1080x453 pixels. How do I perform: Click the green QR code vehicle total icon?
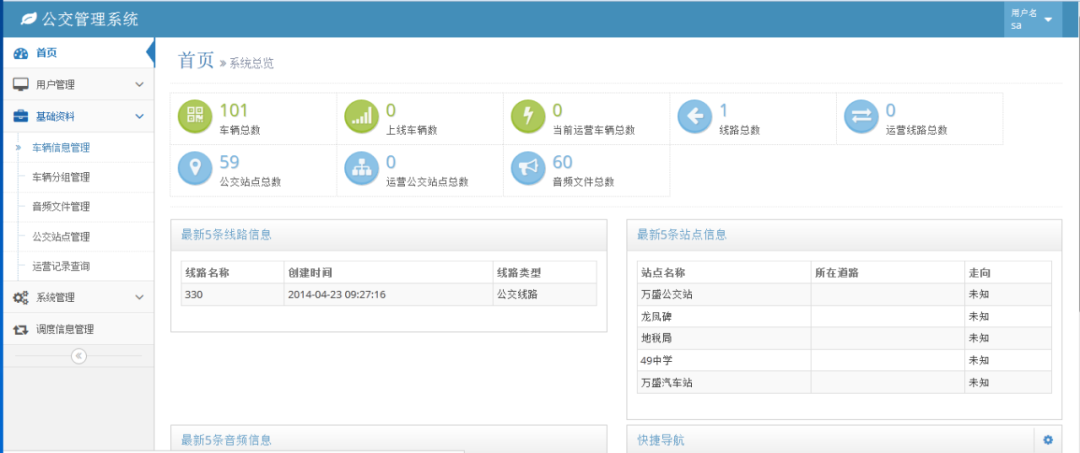pyautogui.click(x=195, y=117)
